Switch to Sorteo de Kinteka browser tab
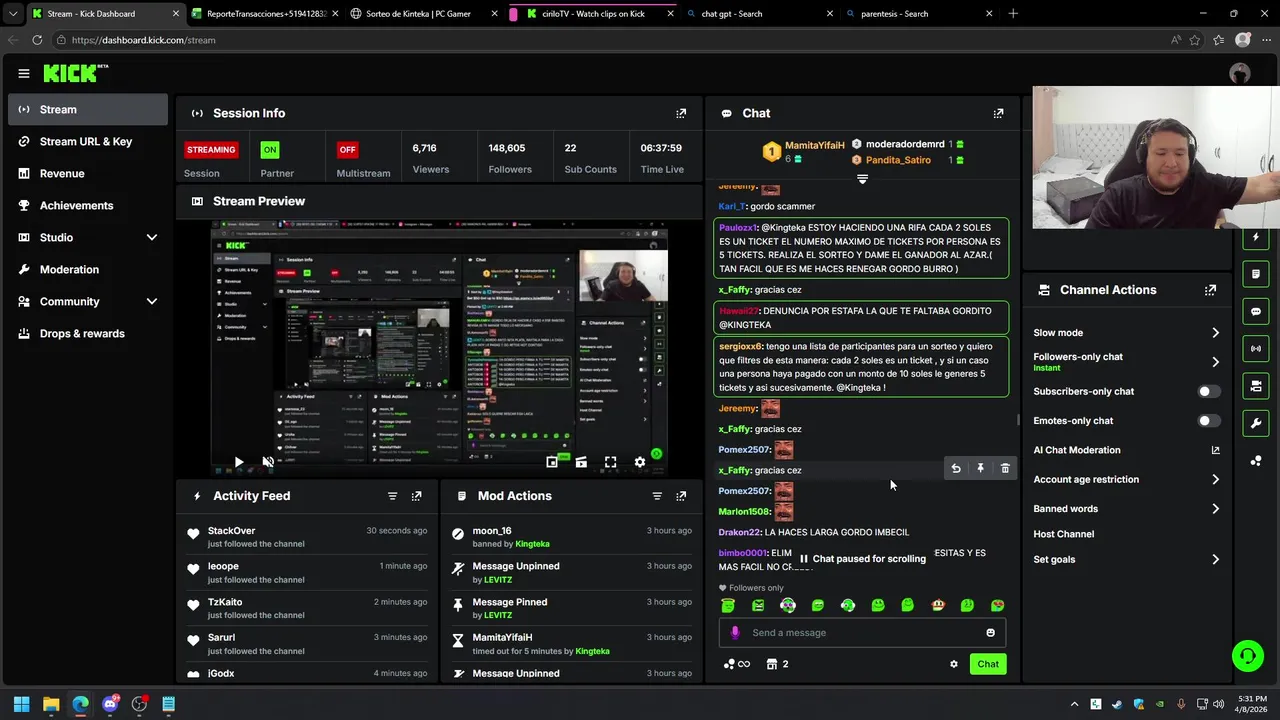The height and width of the screenshot is (720, 1280). point(423,14)
